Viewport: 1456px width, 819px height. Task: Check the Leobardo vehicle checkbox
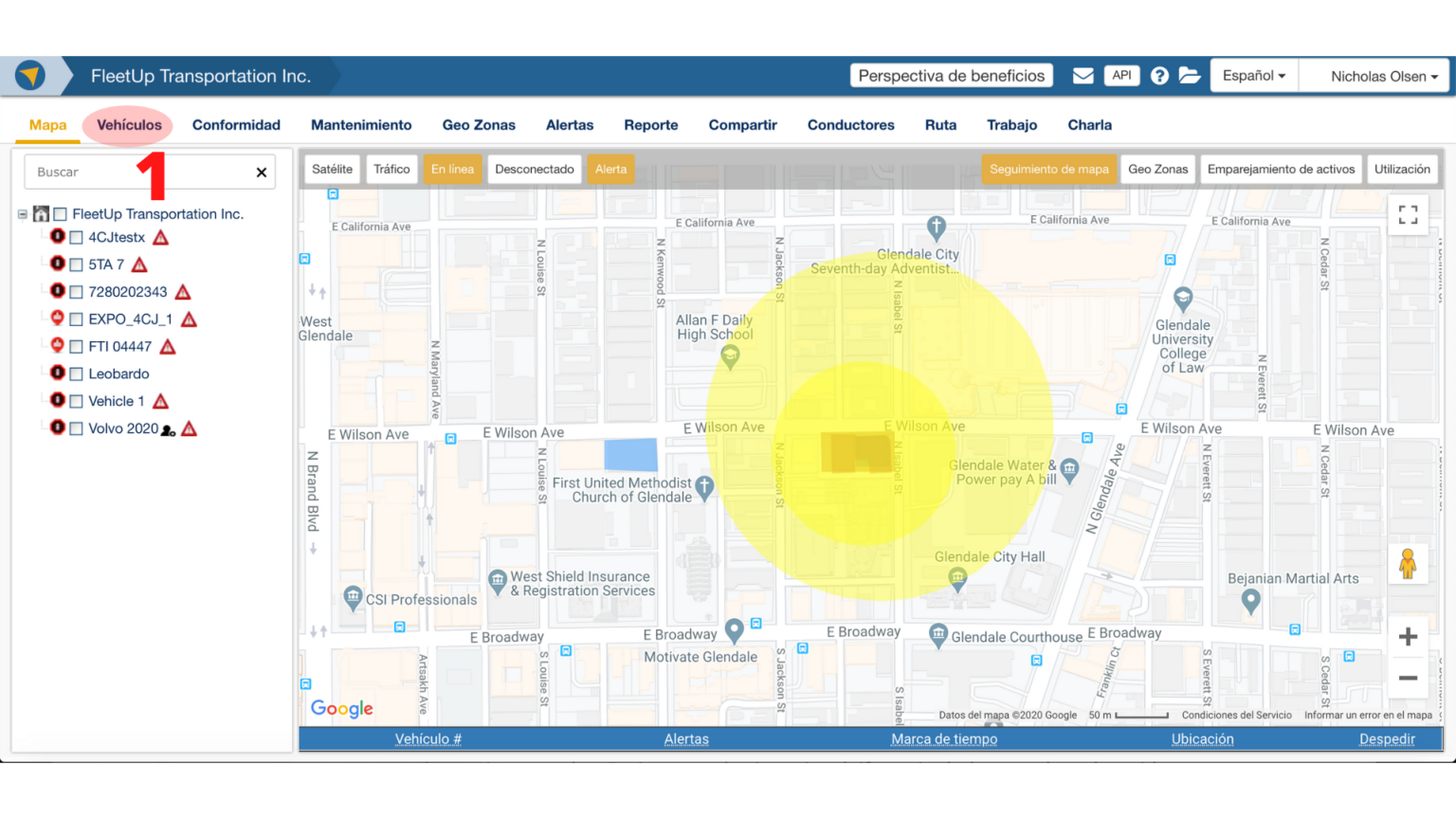(x=76, y=374)
